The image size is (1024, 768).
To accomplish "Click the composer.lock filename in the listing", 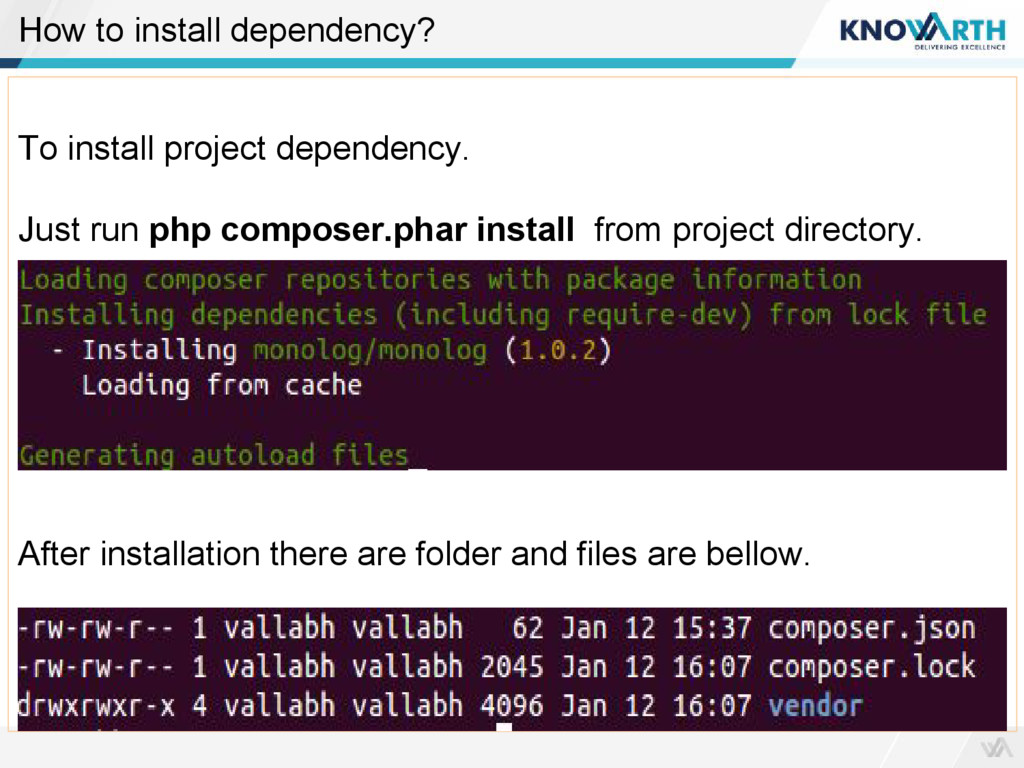I will pos(871,667).
